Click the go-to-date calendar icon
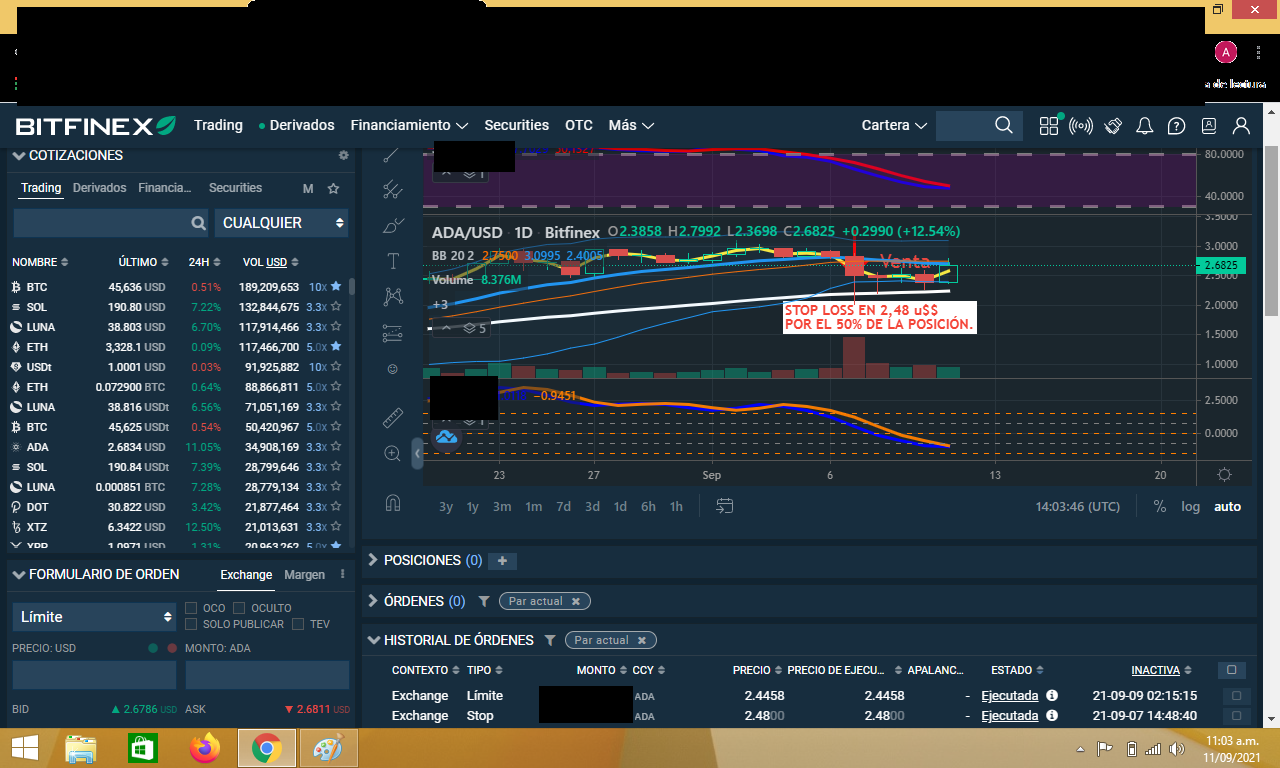 [x=725, y=506]
